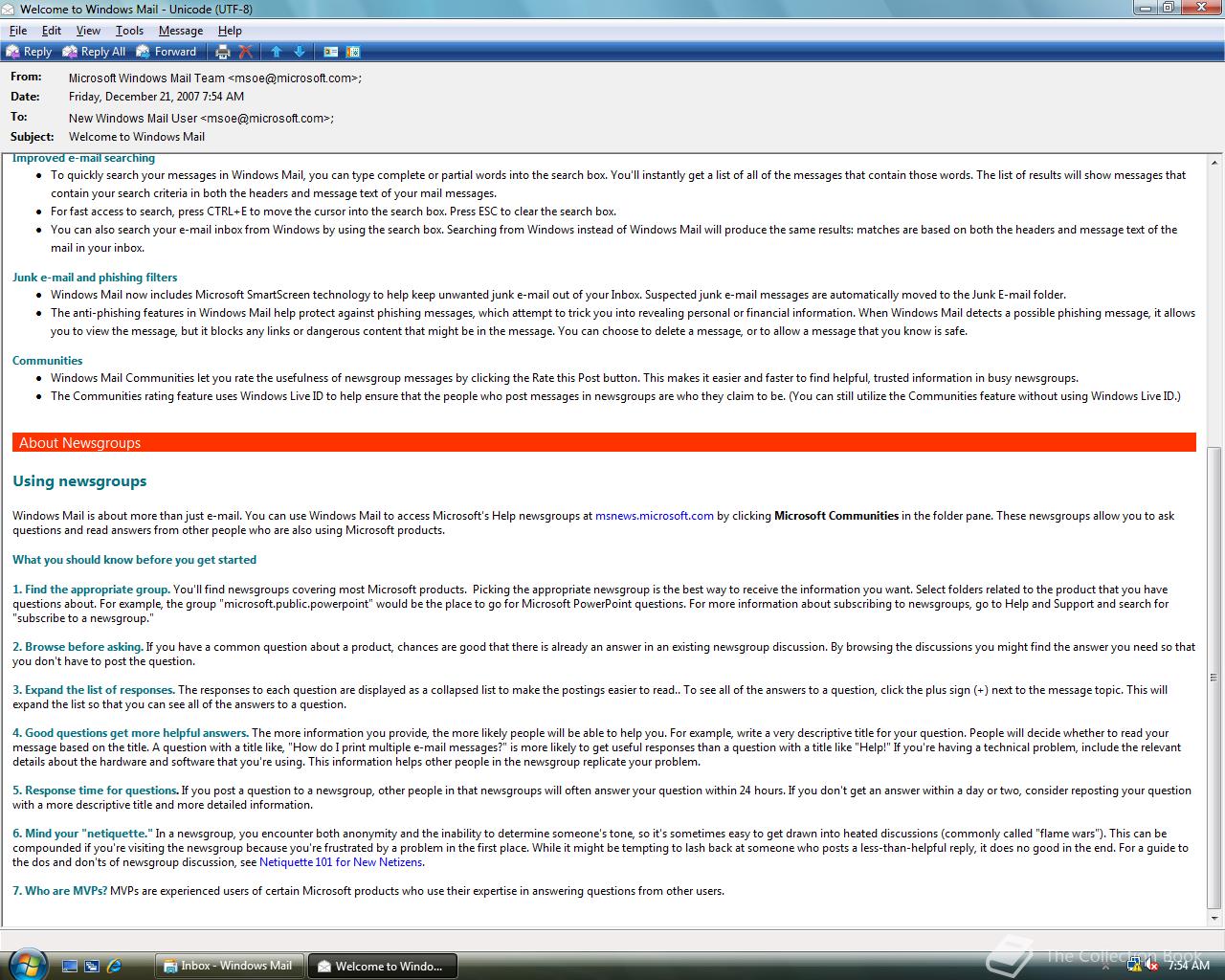Viewport: 1225px width, 980px height.
Task: Click the muted volume tray icon
Action: pos(1152,966)
